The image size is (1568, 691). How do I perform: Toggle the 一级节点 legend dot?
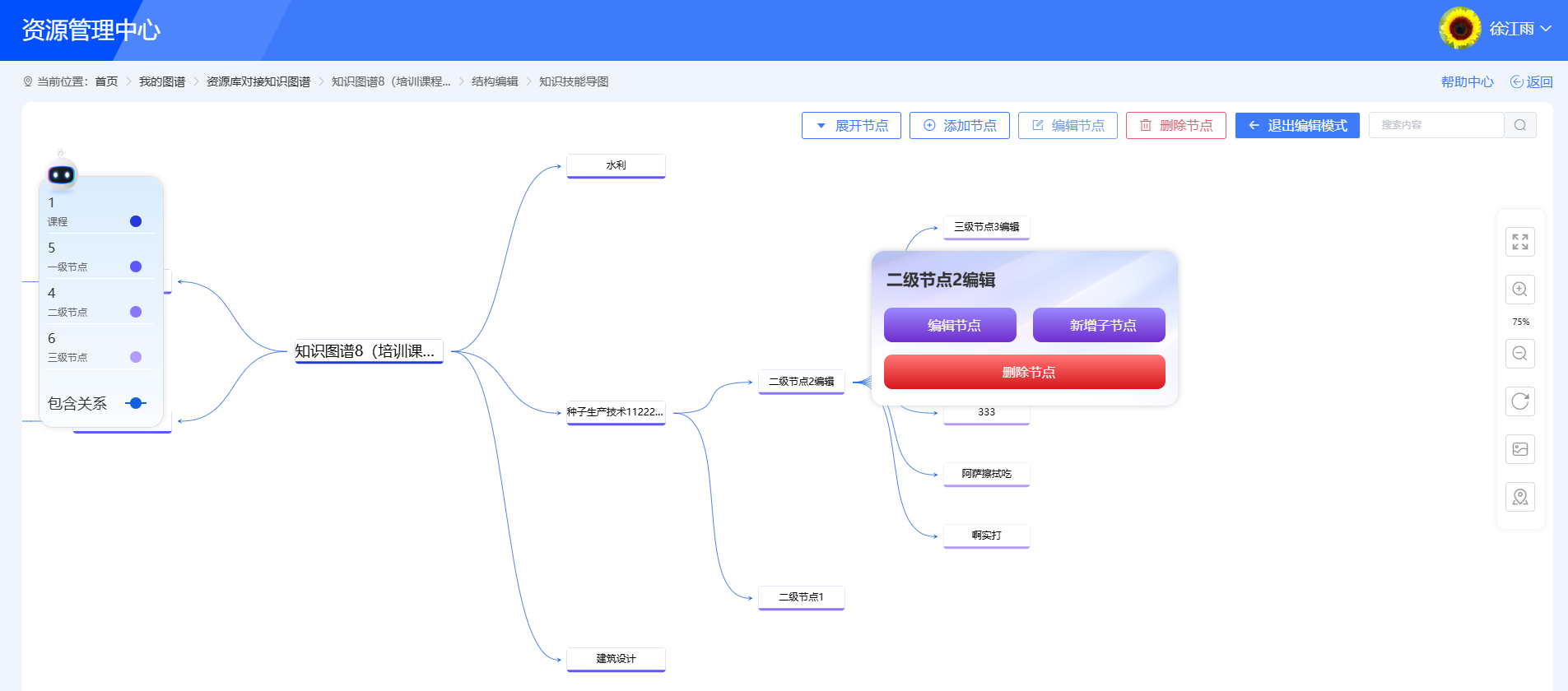coord(136,267)
